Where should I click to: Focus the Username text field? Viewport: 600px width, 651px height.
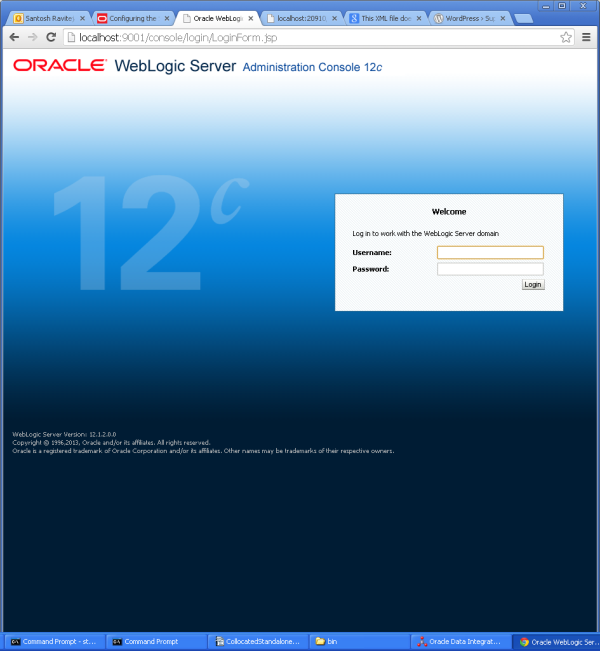click(x=490, y=253)
